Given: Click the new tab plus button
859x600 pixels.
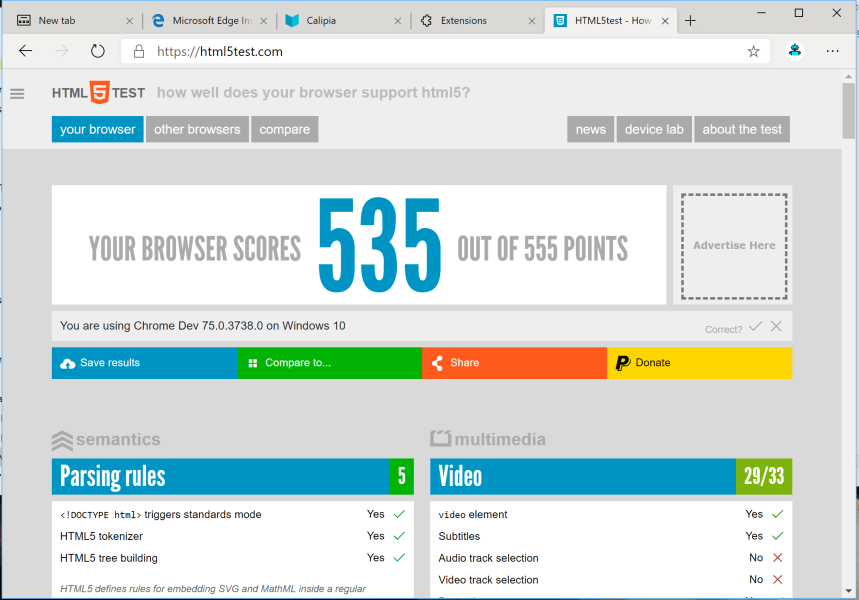Looking at the screenshot, I should click(x=690, y=20).
